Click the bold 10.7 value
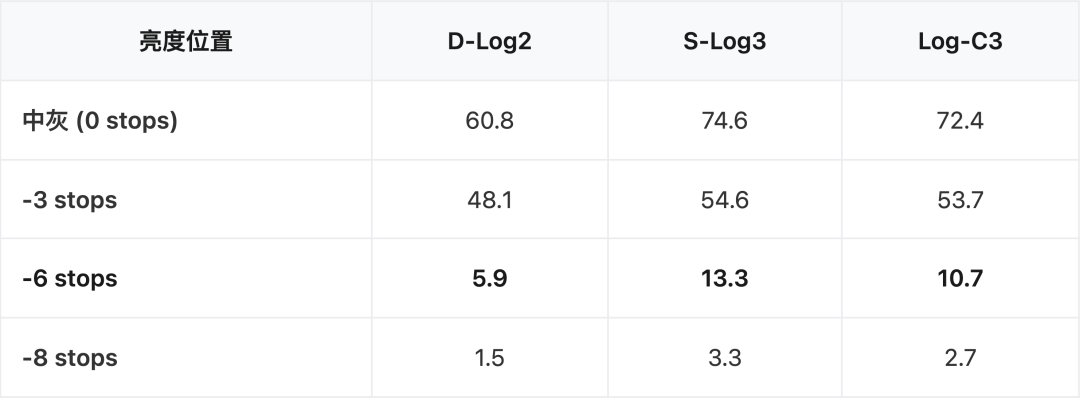The image size is (1080, 398). tap(960, 279)
